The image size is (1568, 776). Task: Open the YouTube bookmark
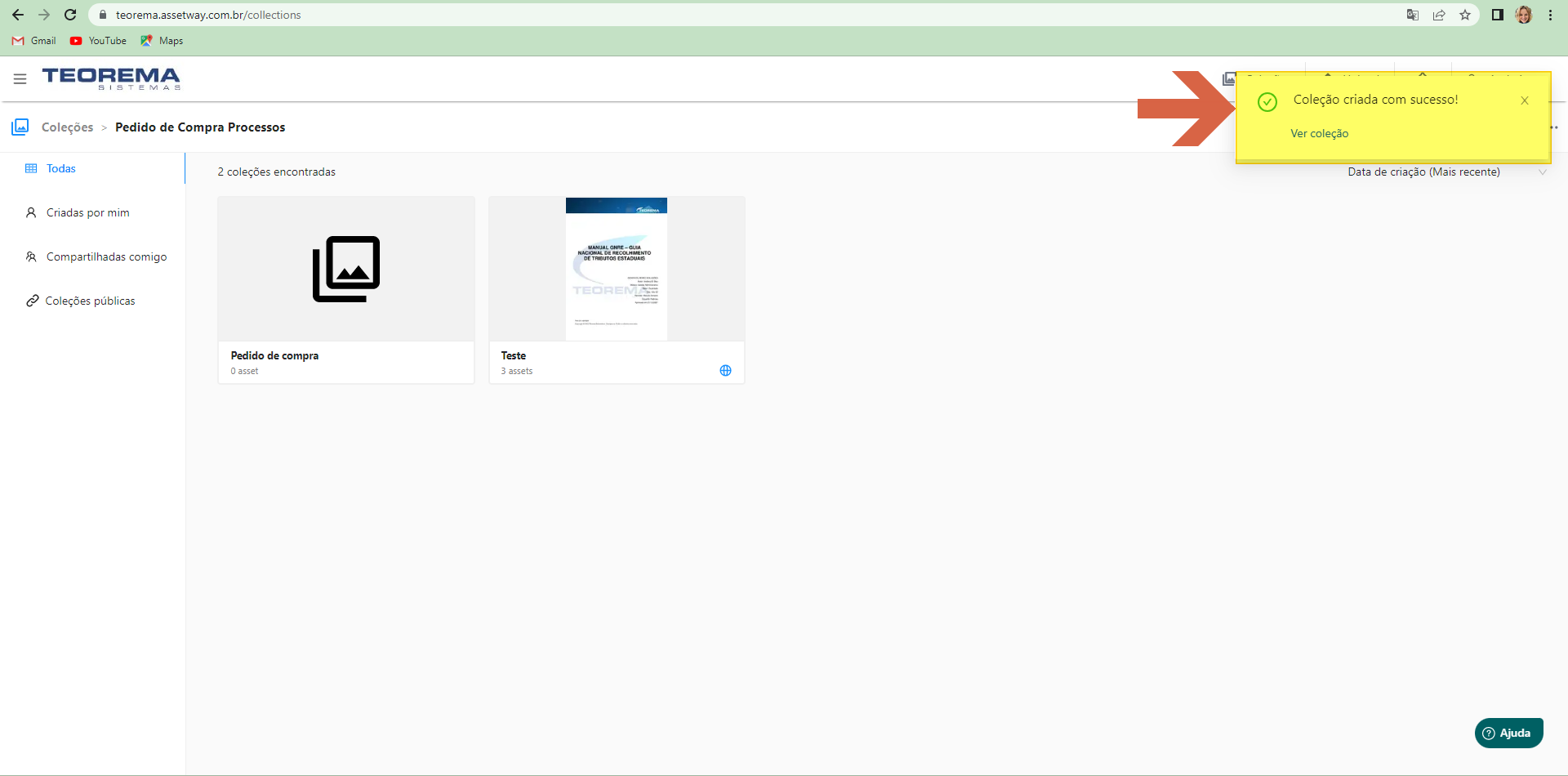click(98, 40)
